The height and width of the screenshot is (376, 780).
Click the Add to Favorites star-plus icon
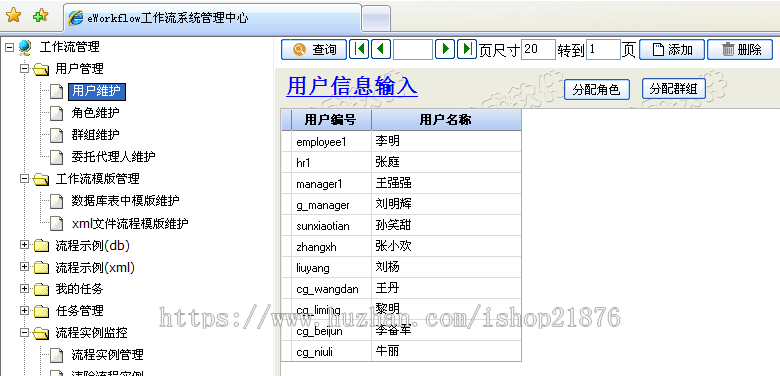41,16
